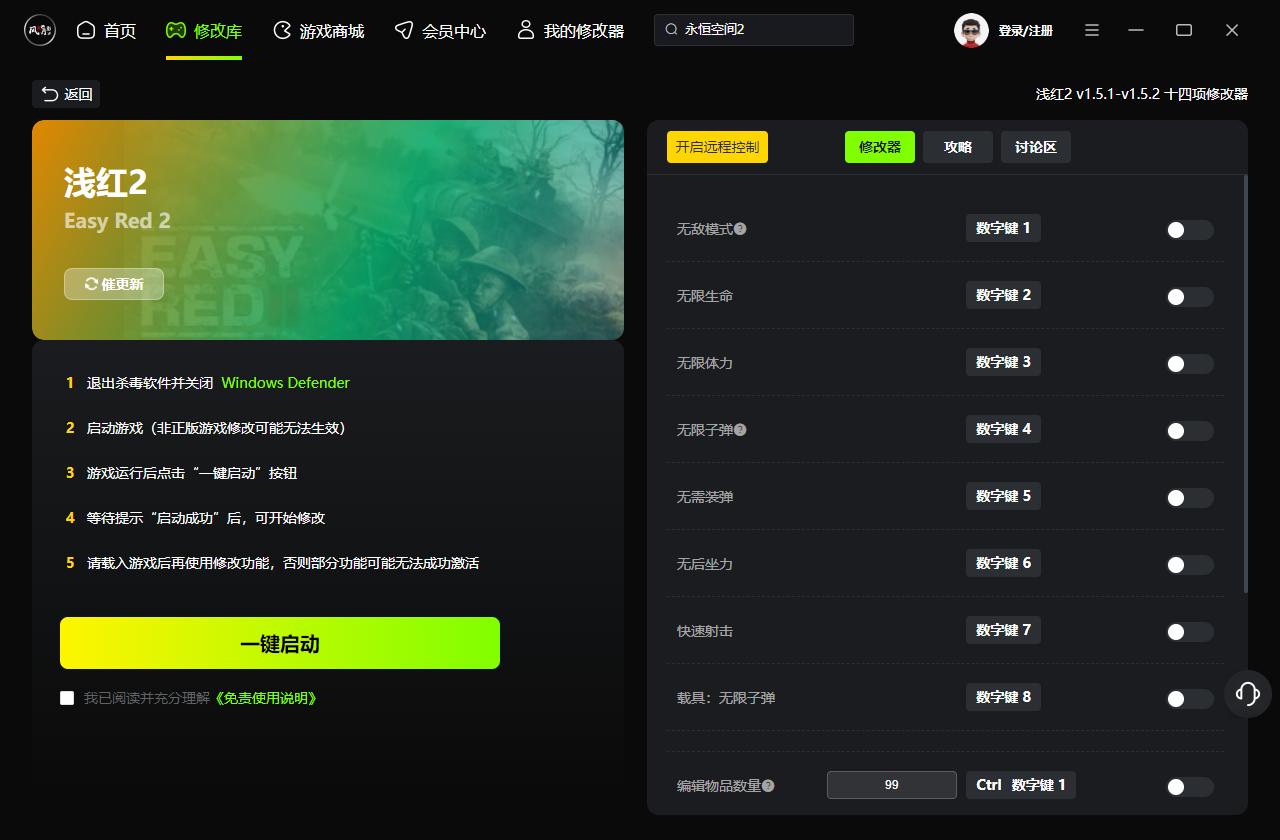Open the 《免责使用说明》 link
The image size is (1280, 840).
pyautogui.click(x=266, y=698)
